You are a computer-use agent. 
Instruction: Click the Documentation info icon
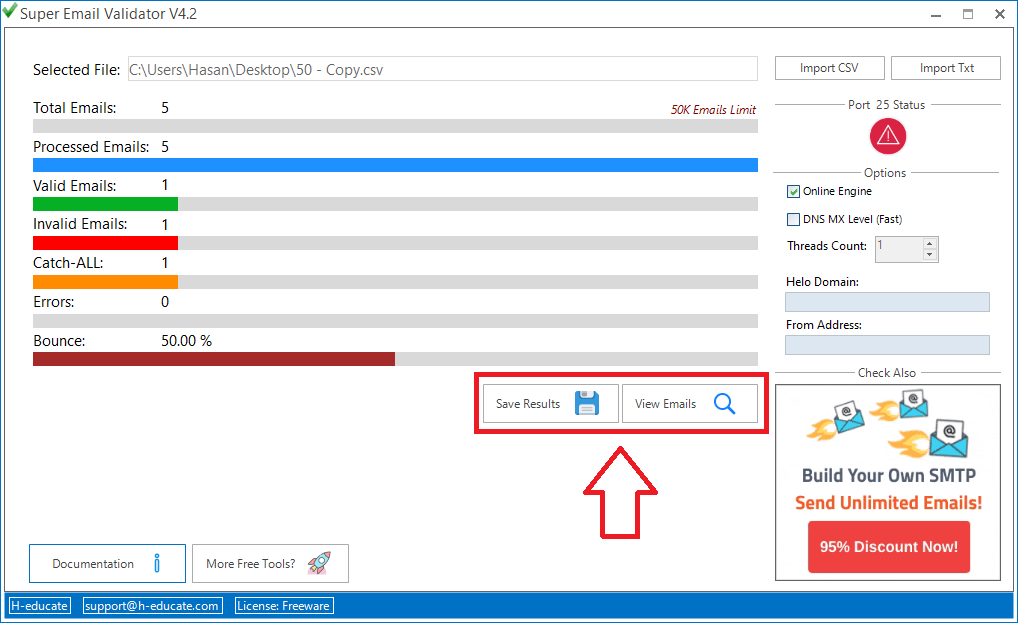point(157,563)
